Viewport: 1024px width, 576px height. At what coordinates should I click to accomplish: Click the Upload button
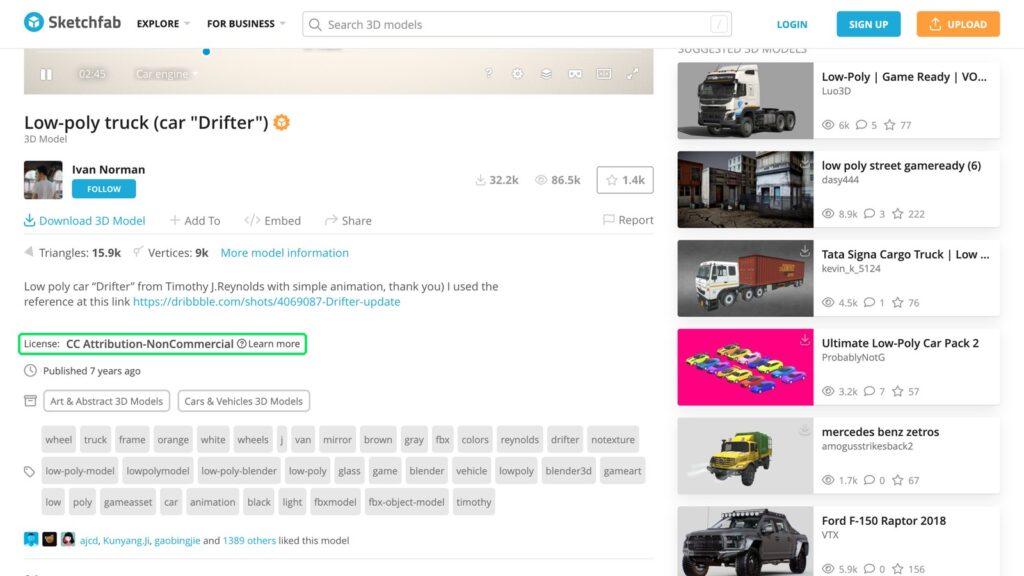pyautogui.click(x=957, y=24)
